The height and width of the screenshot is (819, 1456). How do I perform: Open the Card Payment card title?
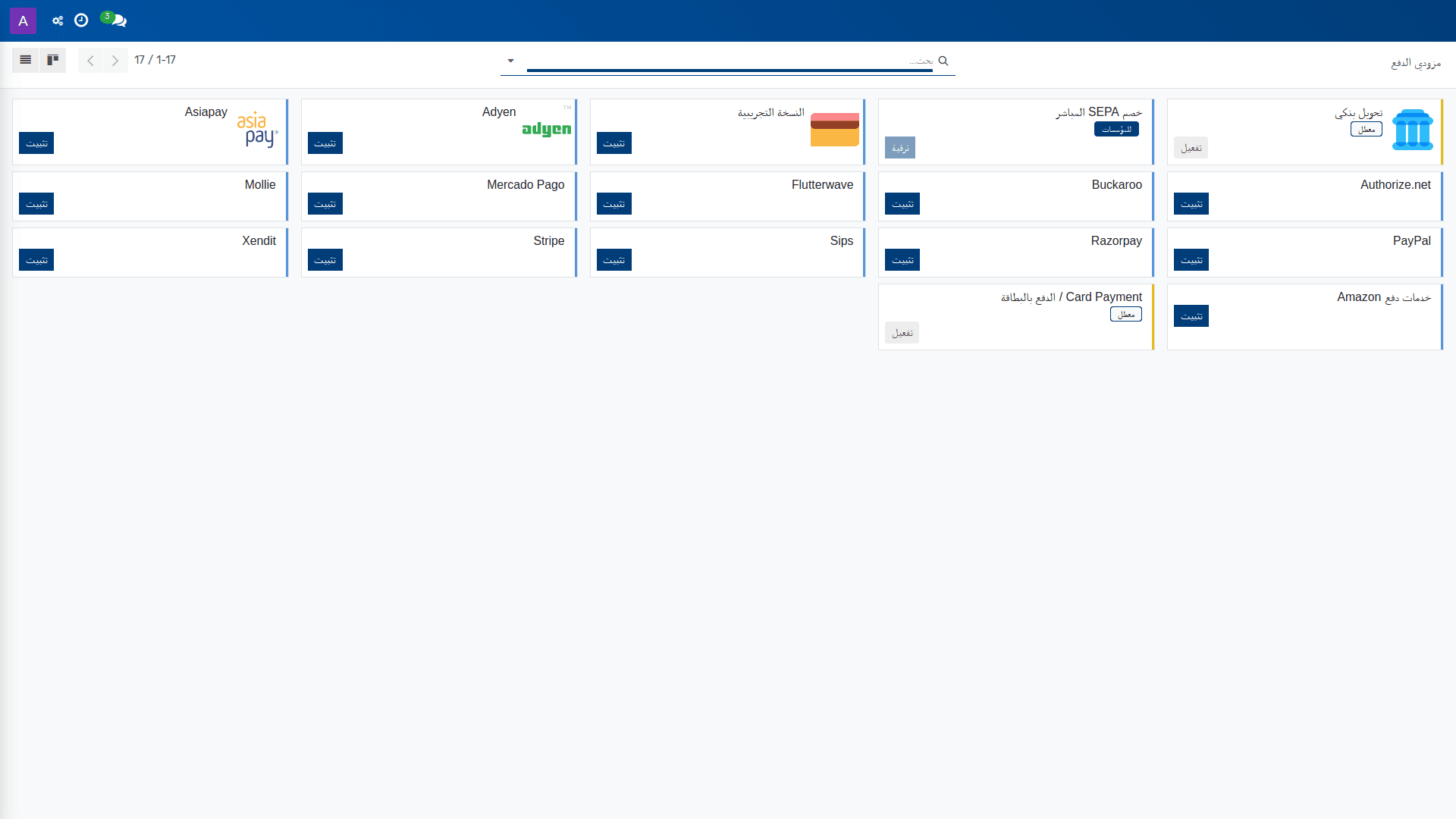coord(1072,297)
